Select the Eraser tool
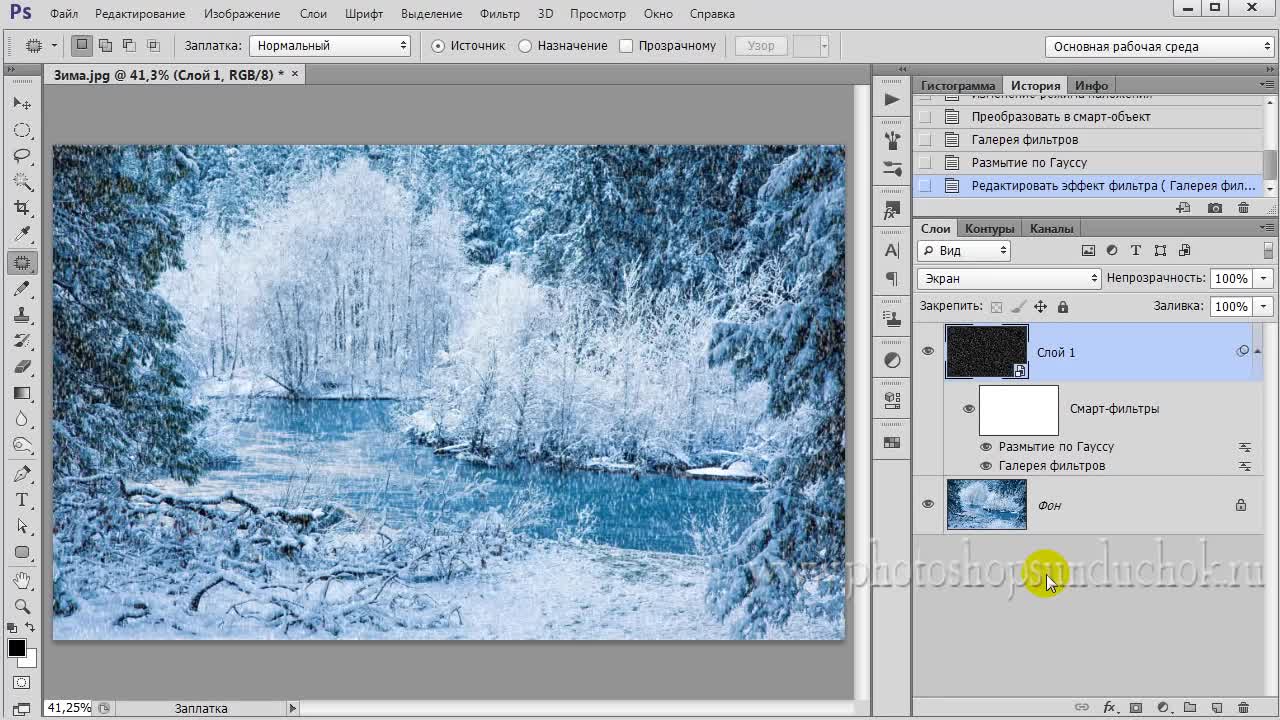The image size is (1280, 720). tap(22, 366)
